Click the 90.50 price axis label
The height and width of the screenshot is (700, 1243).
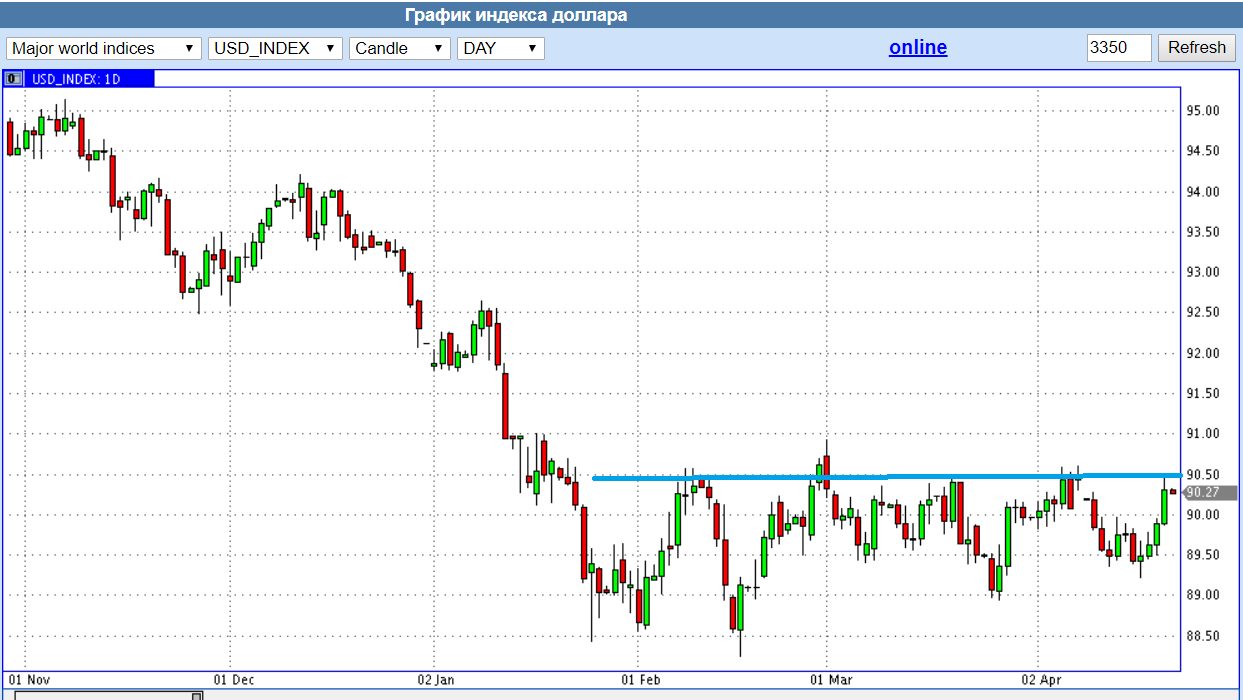[x=1203, y=474]
